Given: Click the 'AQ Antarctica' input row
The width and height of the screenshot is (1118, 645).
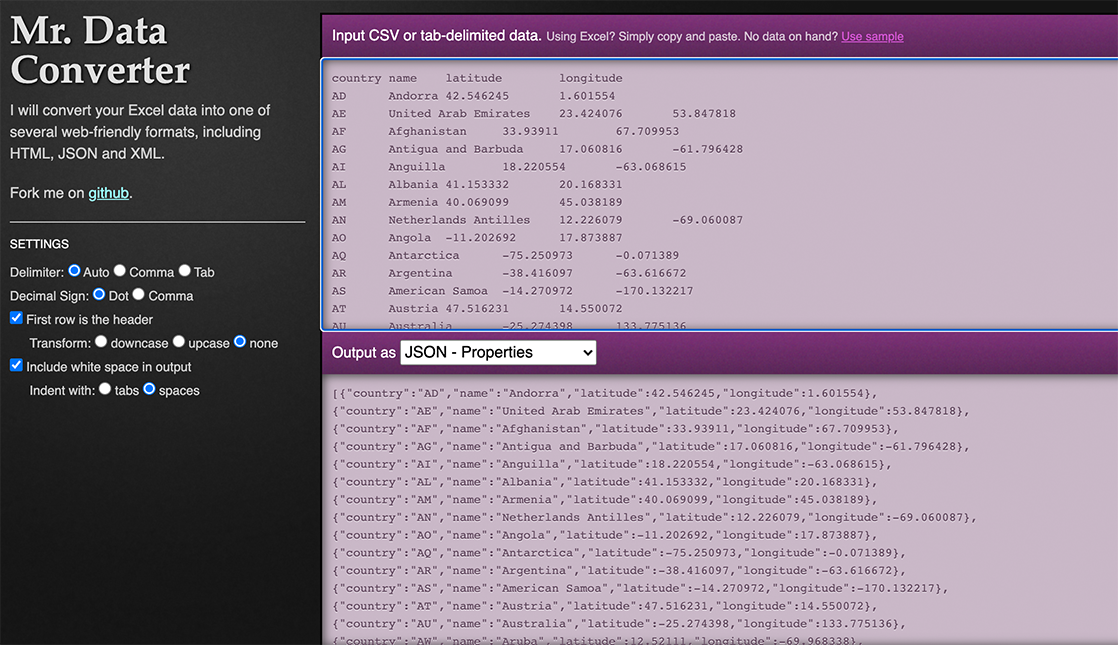Looking at the screenshot, I should click(506, 256).
